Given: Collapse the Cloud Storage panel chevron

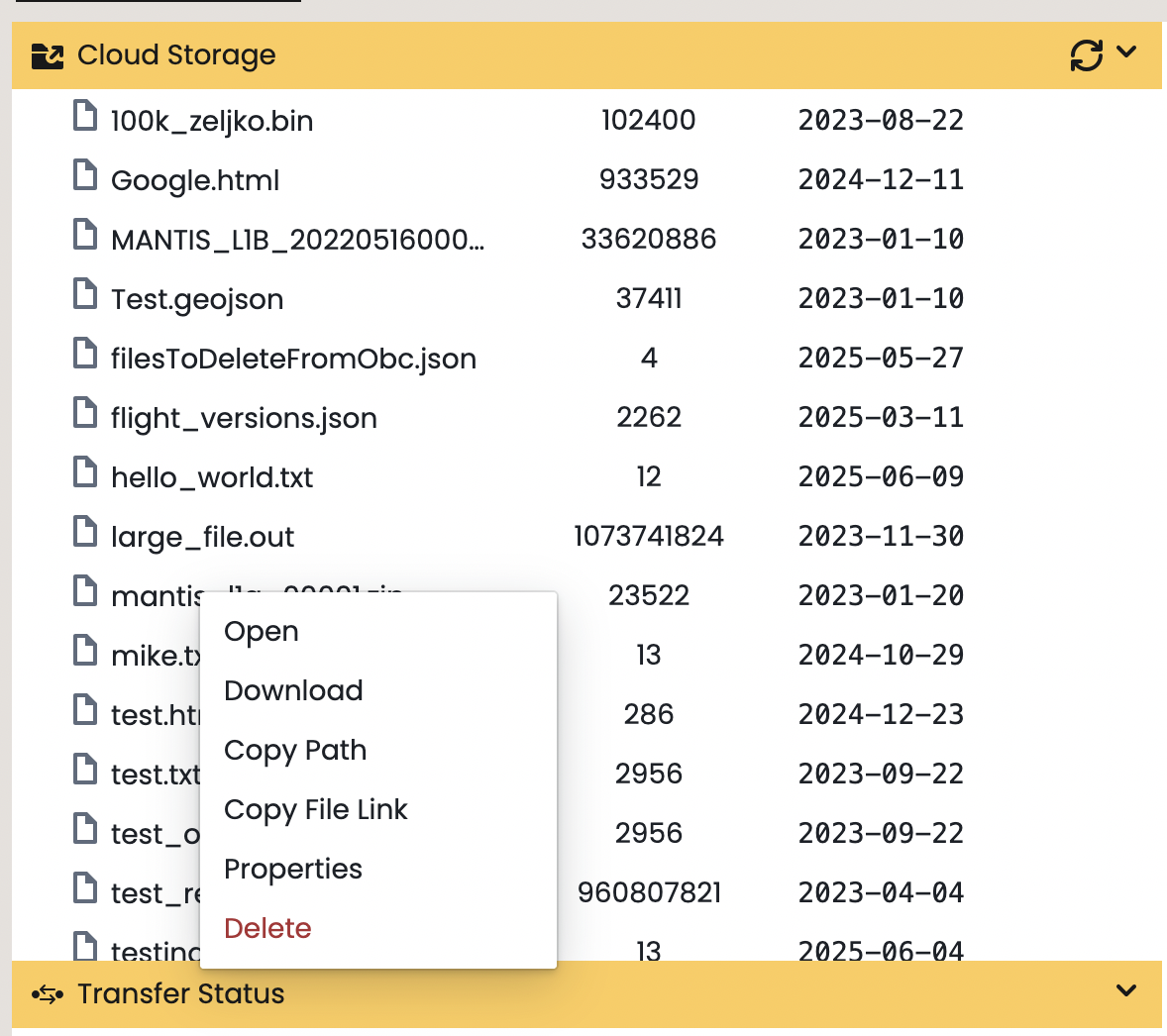Looking at the screenshot, I should point(1126,52).
